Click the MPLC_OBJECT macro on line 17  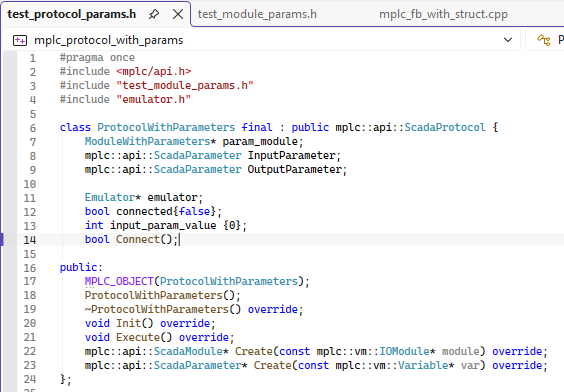pyautogui.click(x=119, y=281)
